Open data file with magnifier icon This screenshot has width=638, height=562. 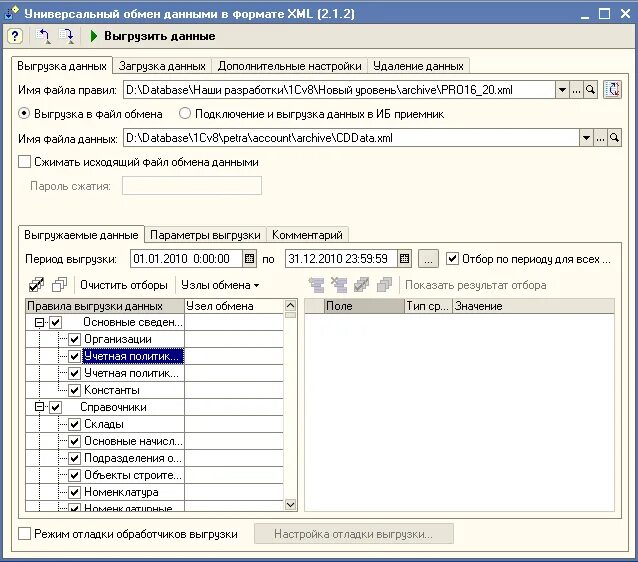click(614, 138)
